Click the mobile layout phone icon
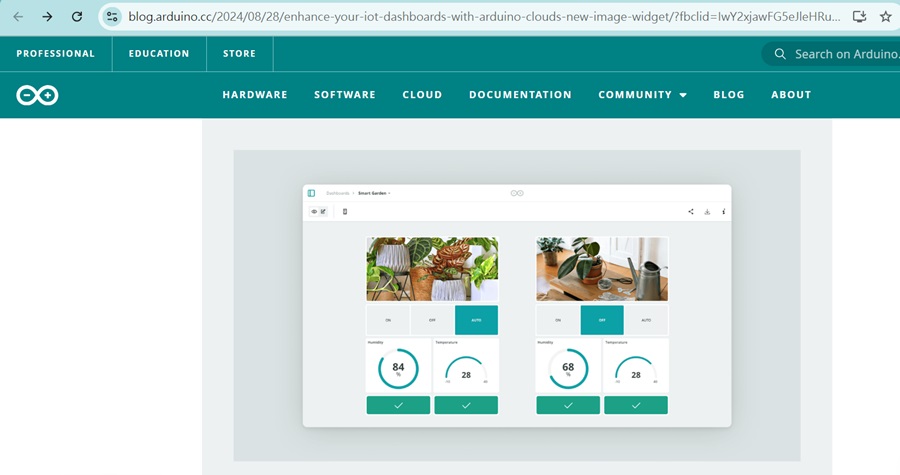The width and height of the screenshot is (900, 475). [345, 211]
